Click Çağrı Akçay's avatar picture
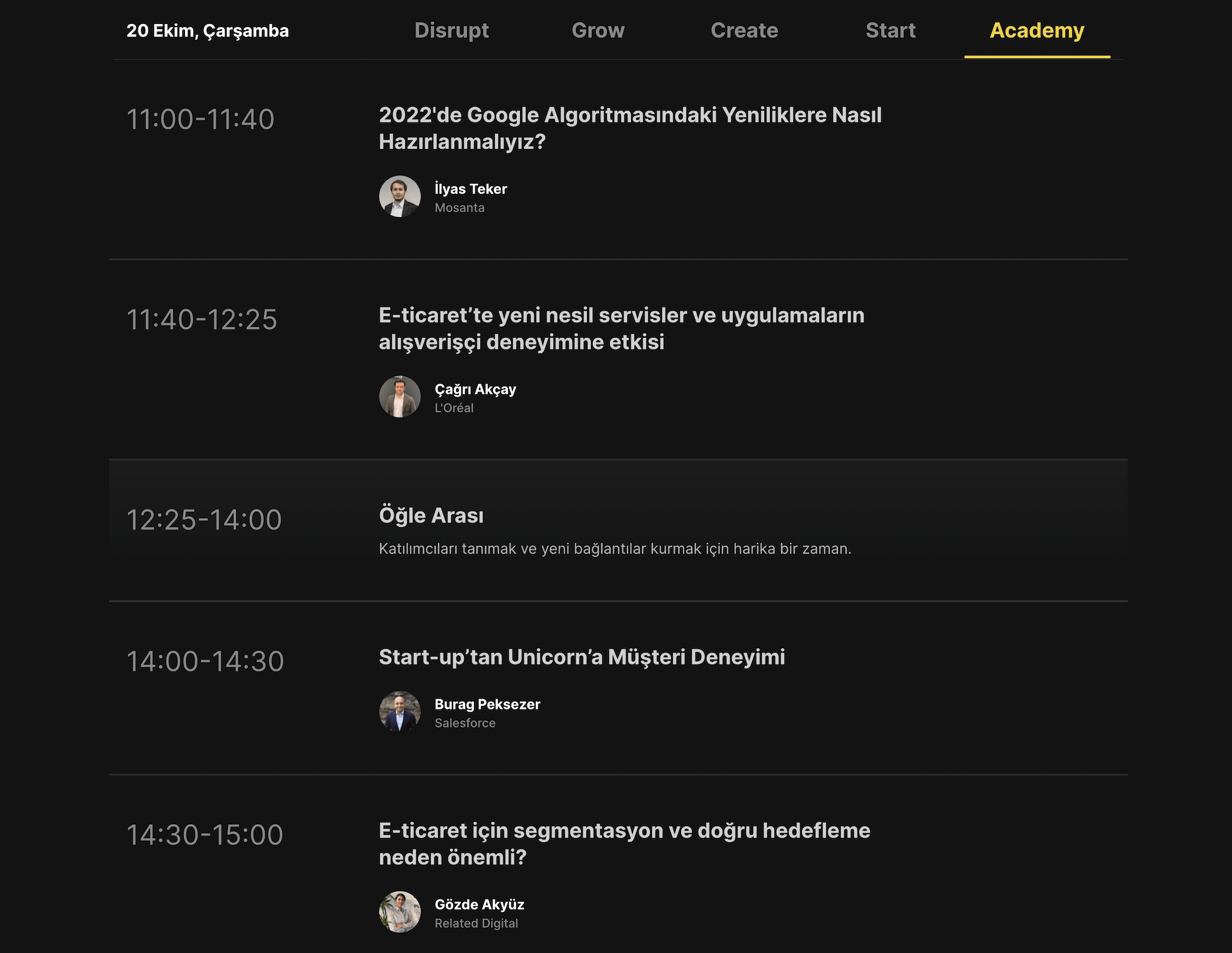 (x=400, y=397)
